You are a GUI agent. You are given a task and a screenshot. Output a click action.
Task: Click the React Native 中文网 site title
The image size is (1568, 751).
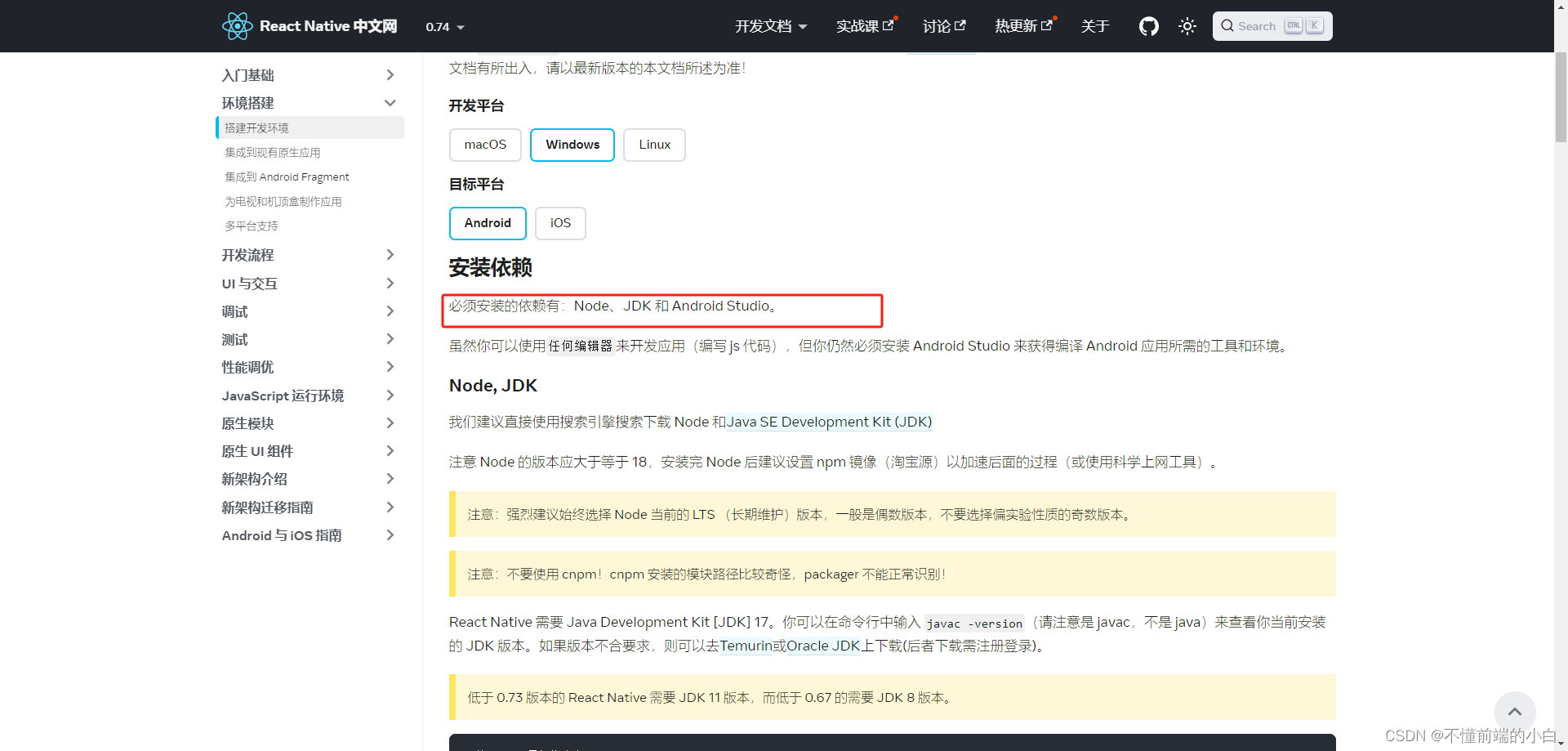click(x=328, y=26)
